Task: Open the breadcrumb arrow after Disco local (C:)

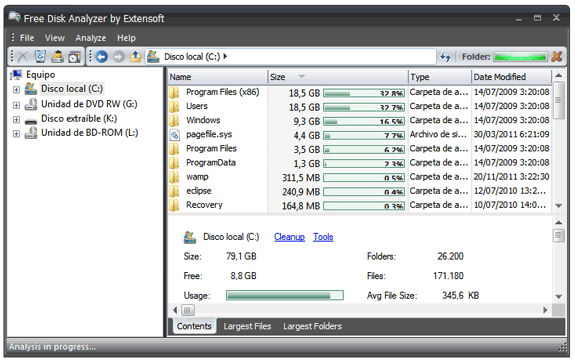Action: click(x=225, y=56)
